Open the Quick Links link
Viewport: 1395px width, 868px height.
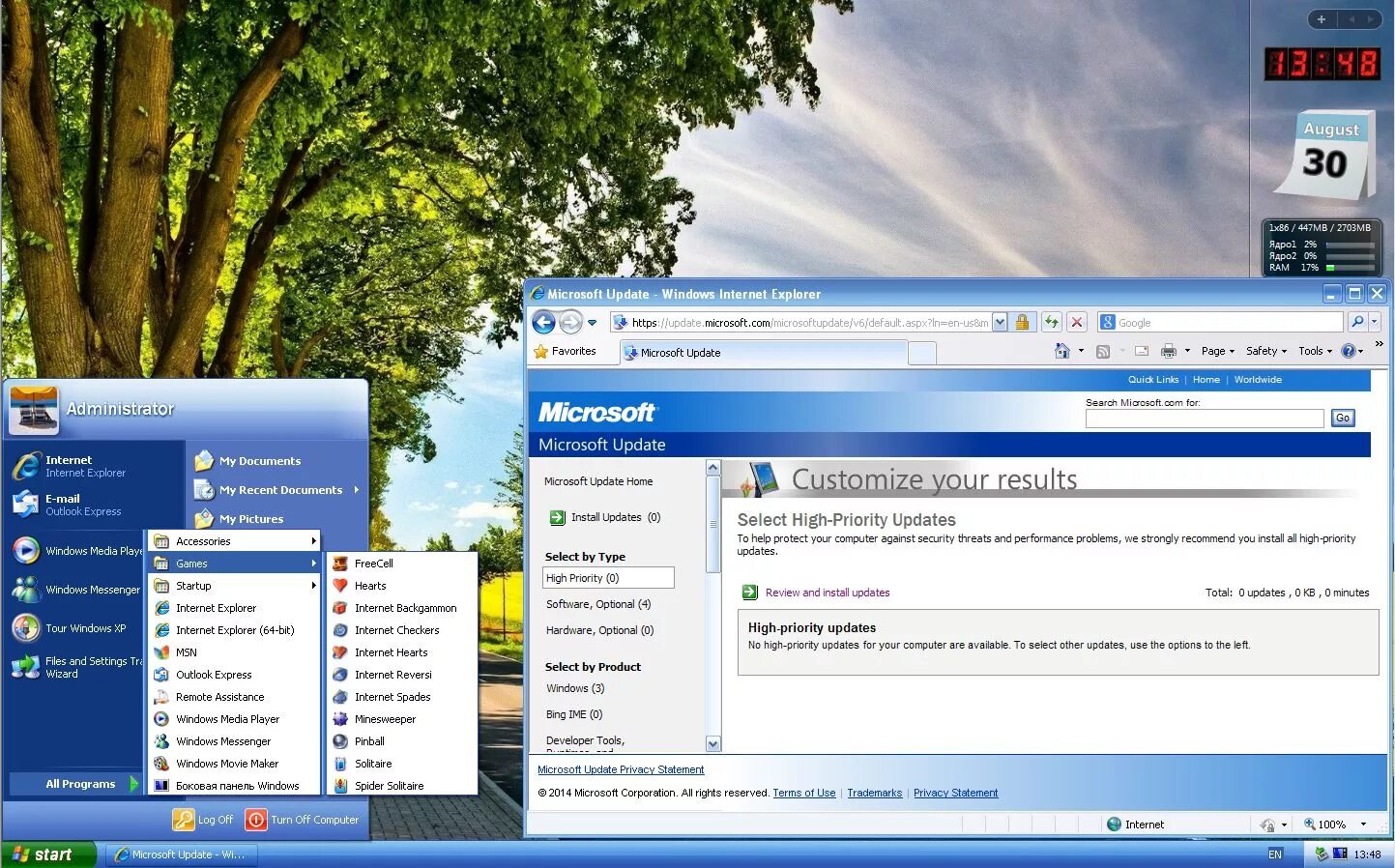click(x=1153, y=380)
